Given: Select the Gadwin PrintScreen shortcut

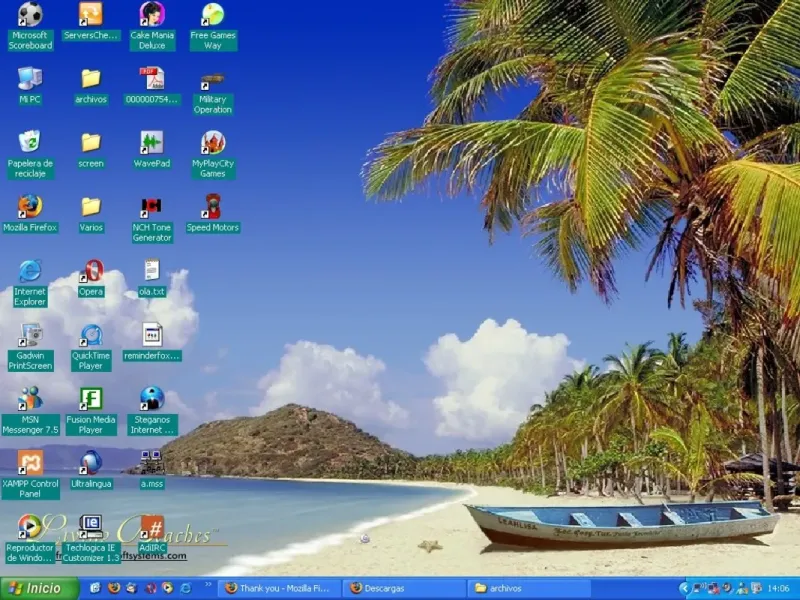Looking at the screenshot, I should click(x=30, y=347).
